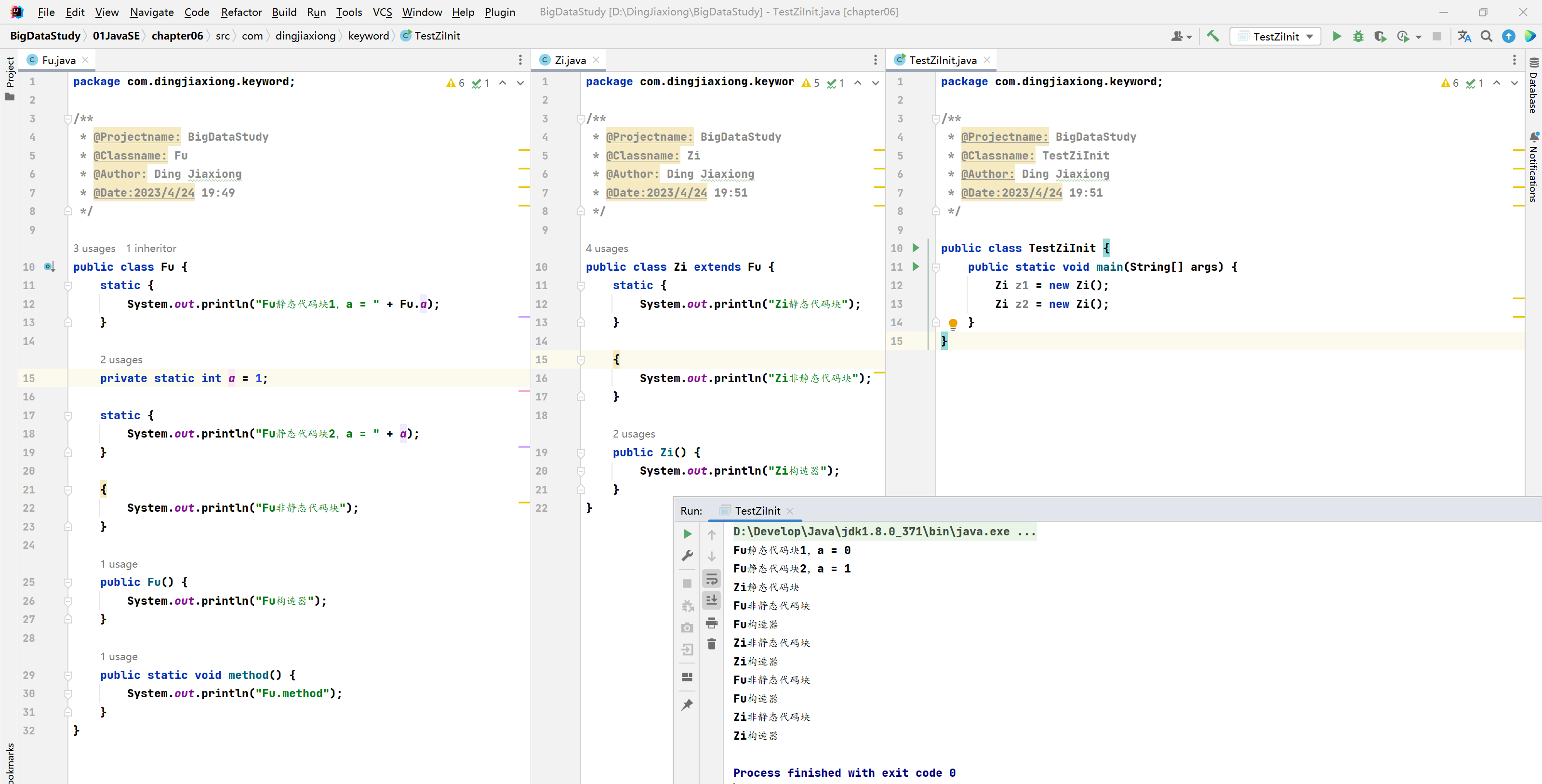Toggle scroll to end in the Run console
1542x784 pixels.
coord(711,600)
